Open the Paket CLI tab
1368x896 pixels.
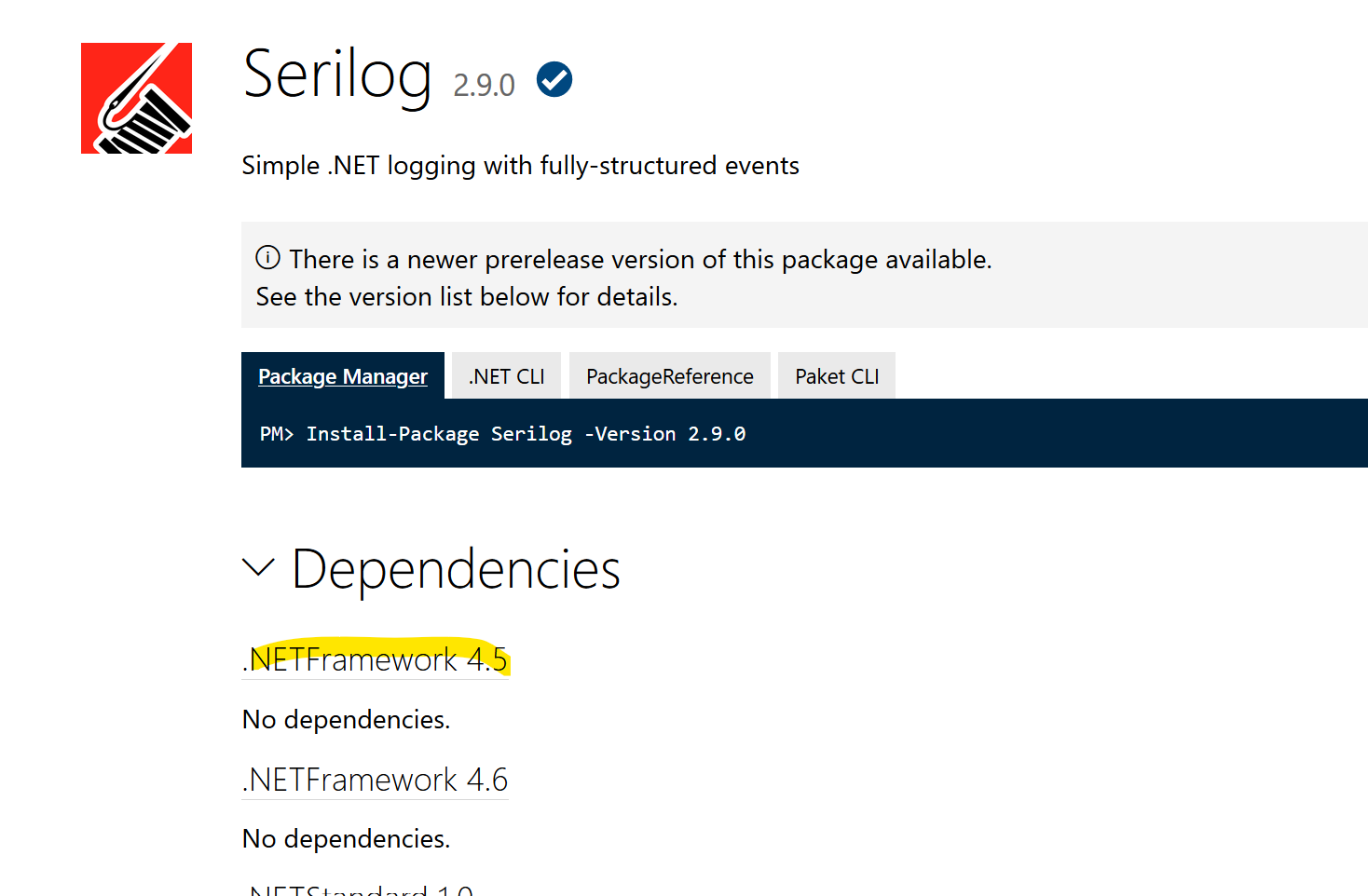click(836, 375)
